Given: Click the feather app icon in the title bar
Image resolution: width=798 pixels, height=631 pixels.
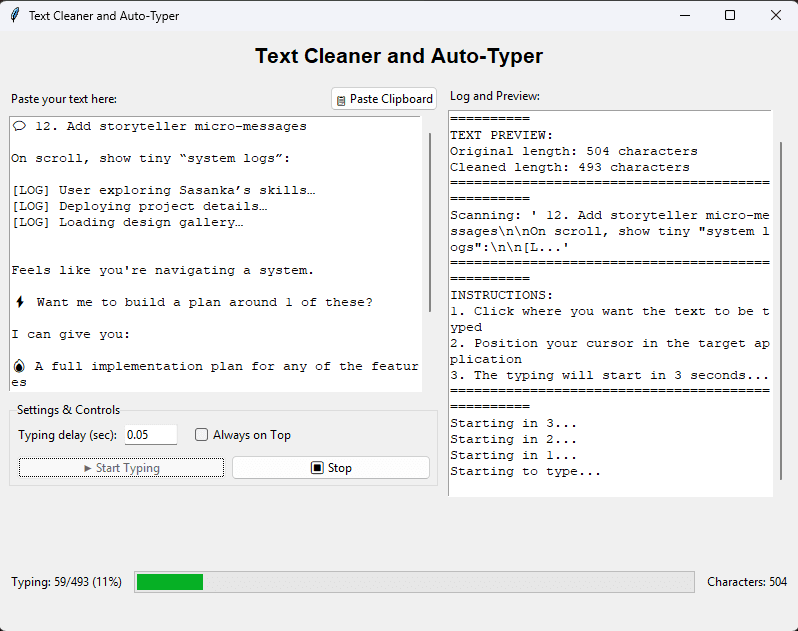Looking at the screenshot, I should coord(15,15).
